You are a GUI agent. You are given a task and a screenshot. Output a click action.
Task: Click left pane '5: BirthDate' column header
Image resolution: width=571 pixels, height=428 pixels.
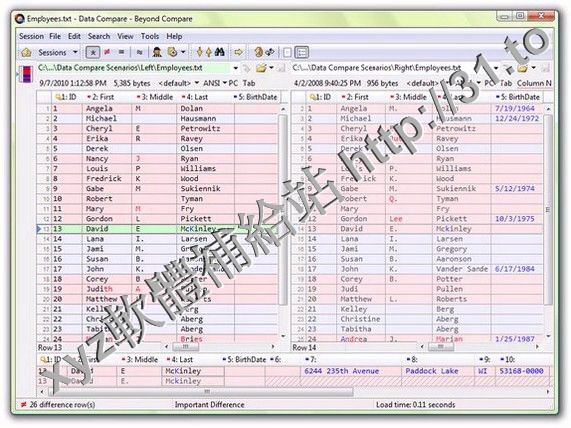(257, 97)
